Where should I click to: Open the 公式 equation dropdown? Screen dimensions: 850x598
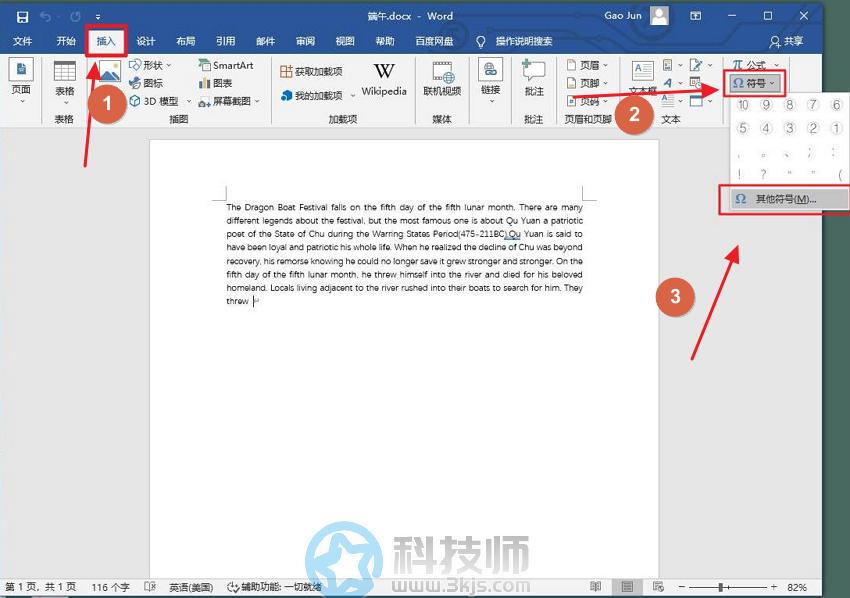coord(756,65)
